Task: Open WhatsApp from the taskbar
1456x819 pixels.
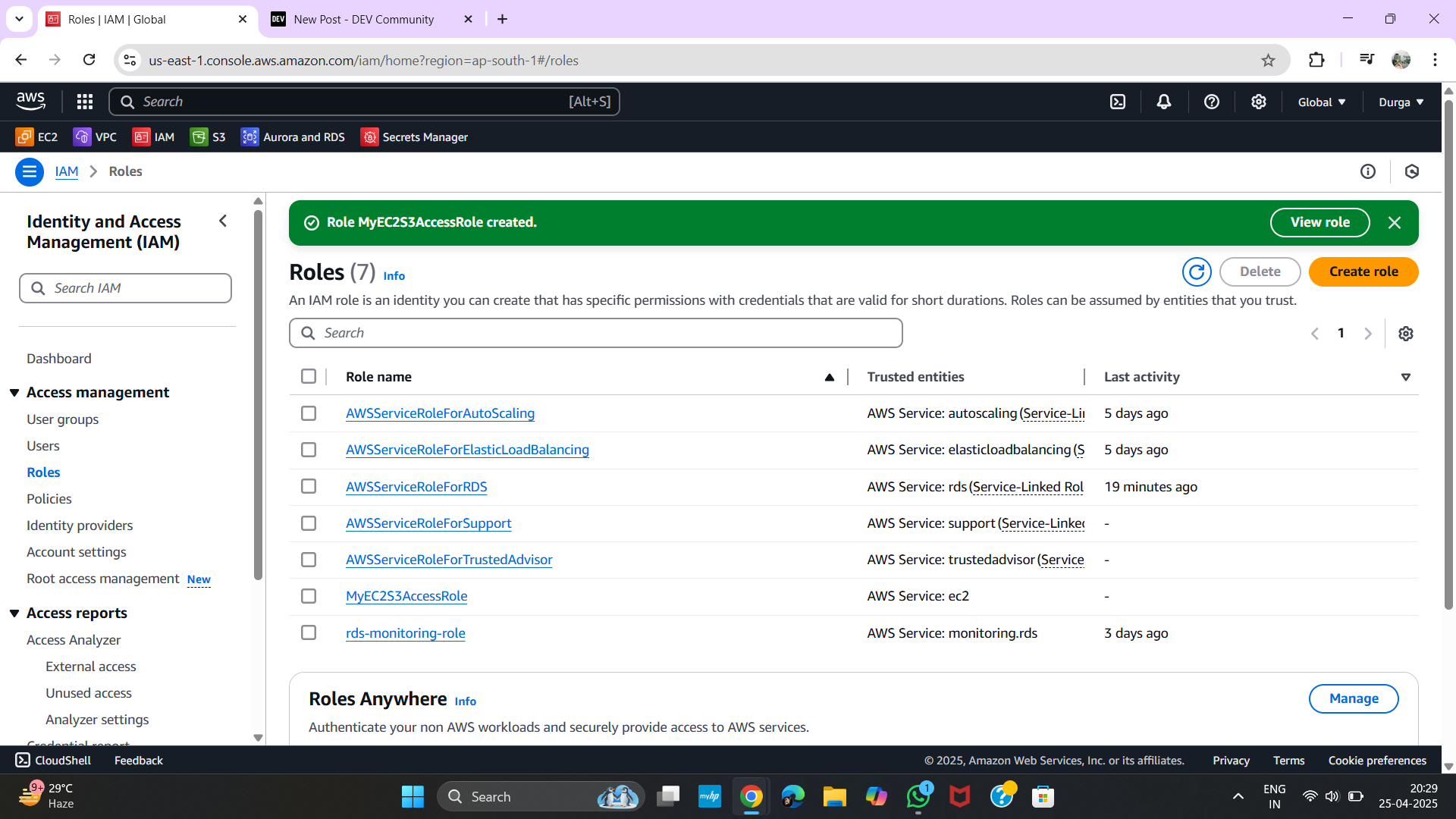Action: pyautogui.click(x=918, y=797)
